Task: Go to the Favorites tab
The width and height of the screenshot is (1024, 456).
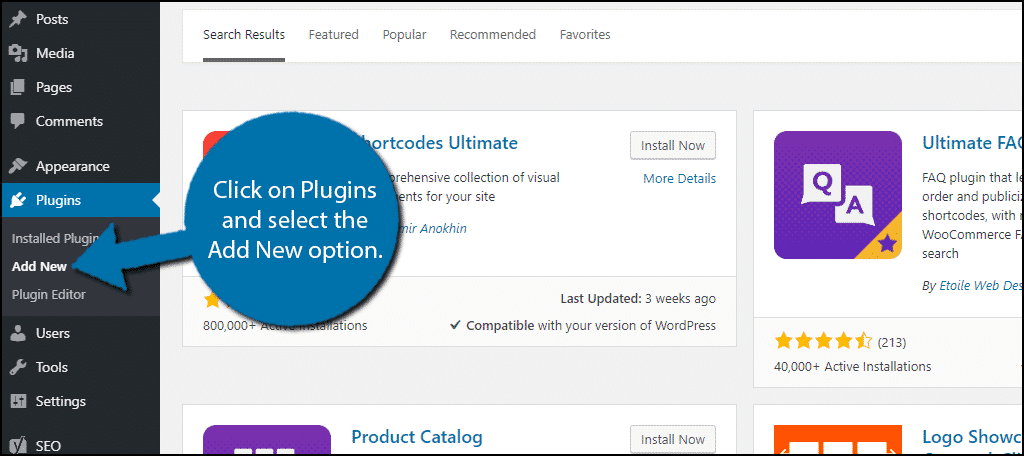Action: point(585,35)
